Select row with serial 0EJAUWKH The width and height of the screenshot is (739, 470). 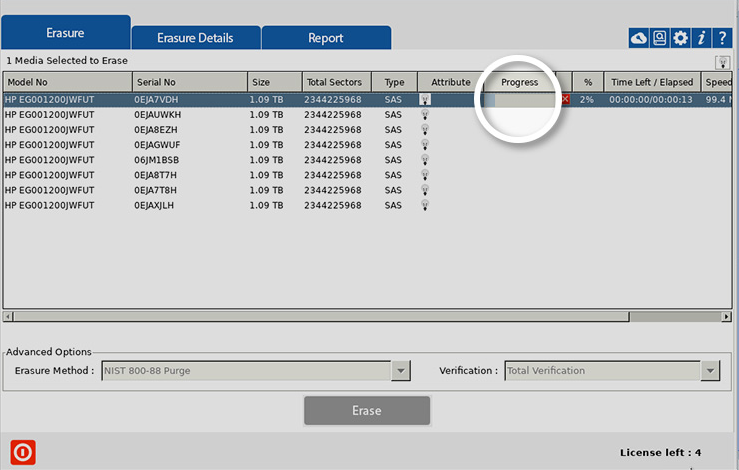click(x=368, y=115)
